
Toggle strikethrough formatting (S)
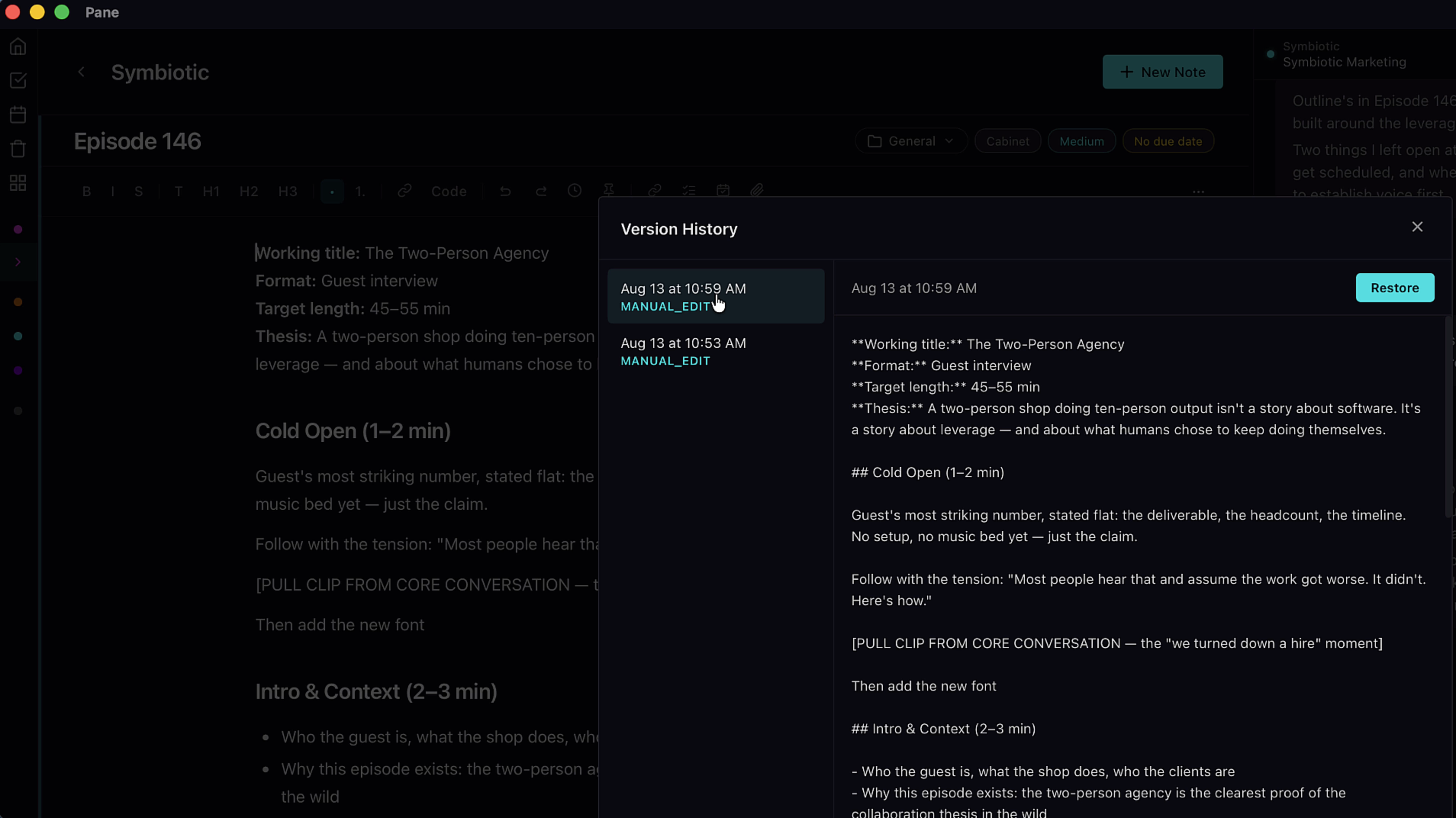tap(139, 191)
